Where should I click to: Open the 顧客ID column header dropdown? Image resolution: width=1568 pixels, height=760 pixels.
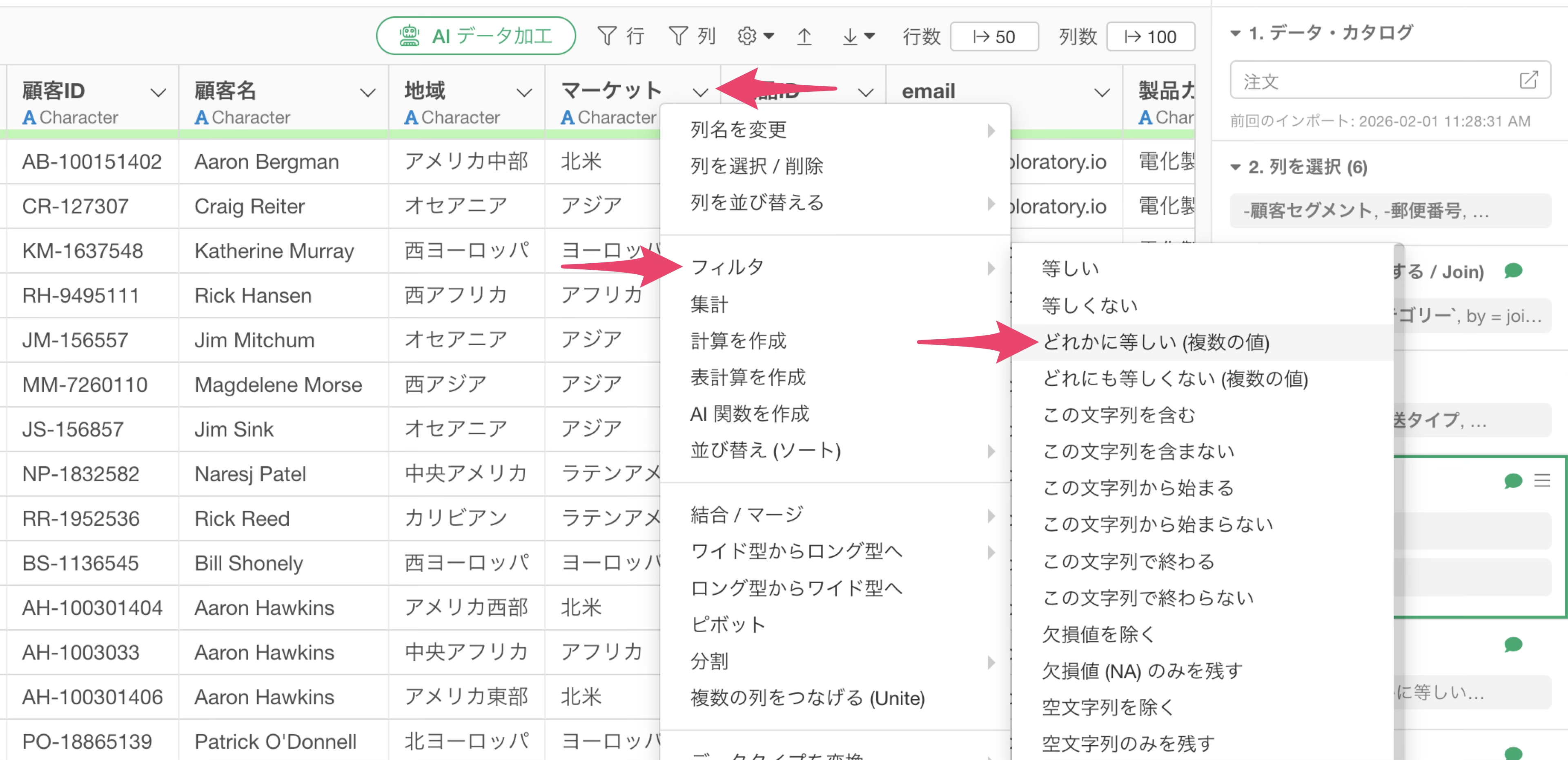[158, 93]
